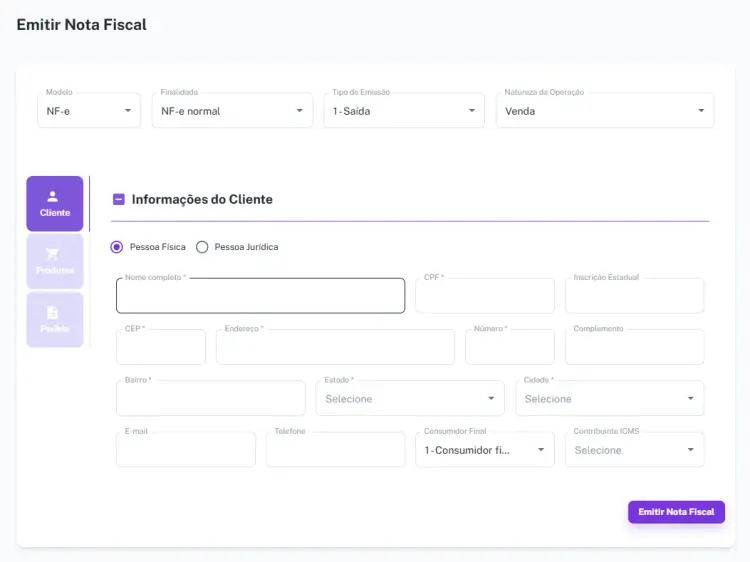This screenshot has width=750, height=562.
Task: Open the Cidade selection dropdown
Action: tap(609, 399)
